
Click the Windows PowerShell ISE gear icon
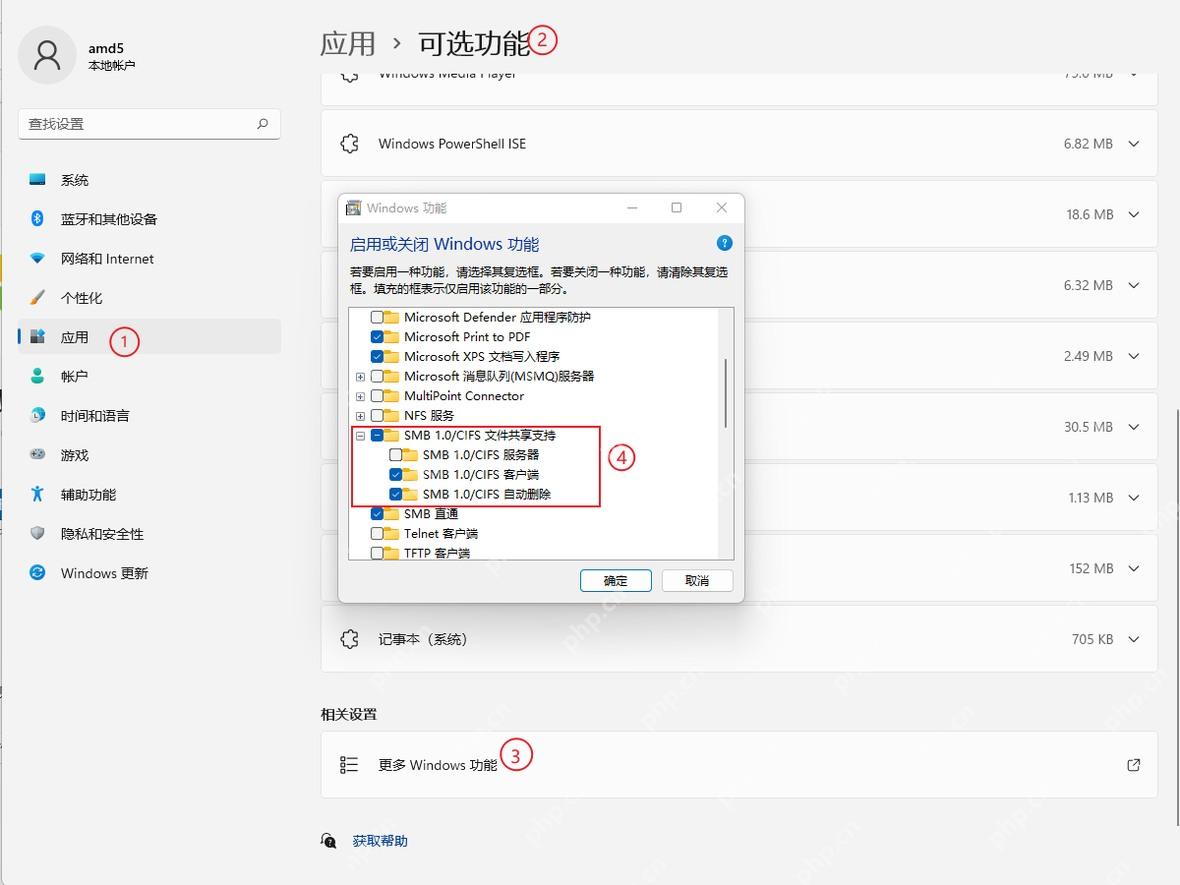(349, 144)
